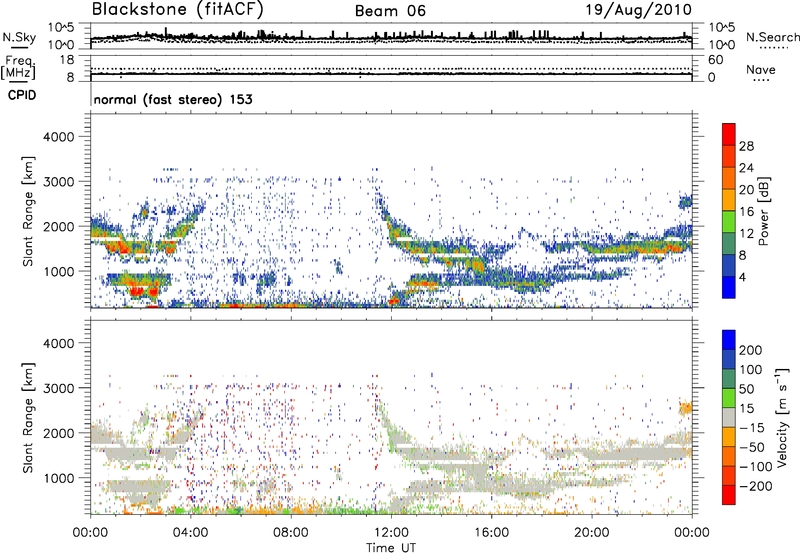Click the 'Freq. [MHz]' axis label
The image size is (800, 554).
click(19, 68)
